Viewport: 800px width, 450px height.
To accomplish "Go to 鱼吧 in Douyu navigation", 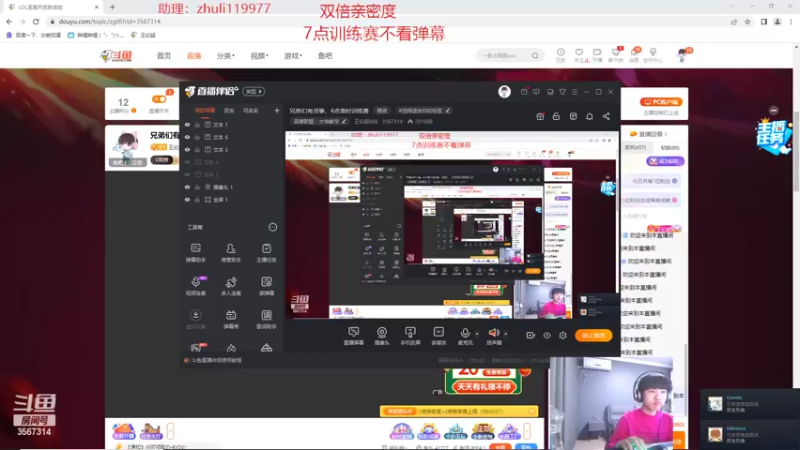I will click(x=325, y=56).
